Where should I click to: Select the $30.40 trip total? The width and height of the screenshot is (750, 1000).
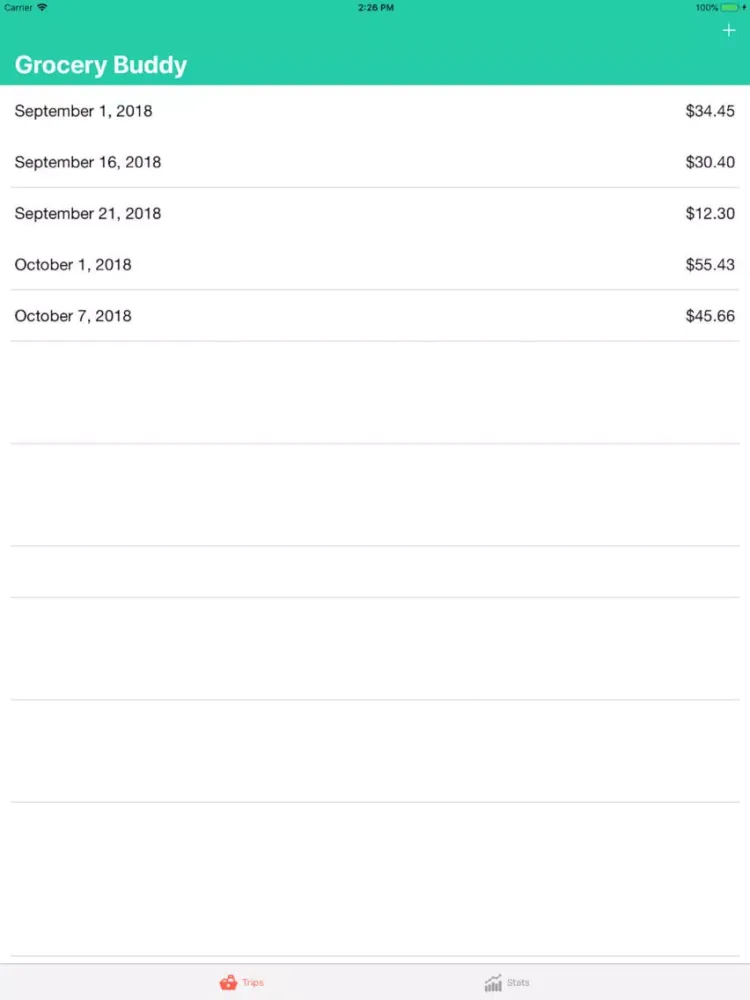coord(710,162)
